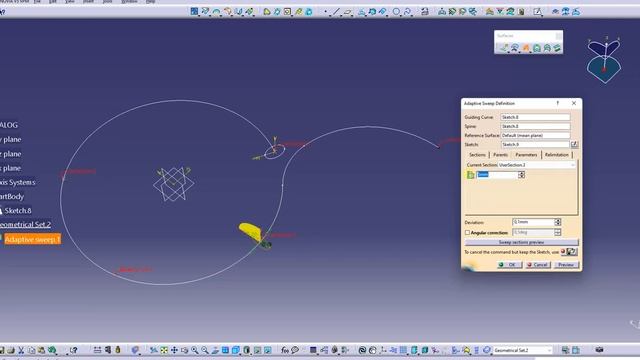640x360 pixels.
Task: Switch to the Relimitation tab
Action: [x=557, y=155]
